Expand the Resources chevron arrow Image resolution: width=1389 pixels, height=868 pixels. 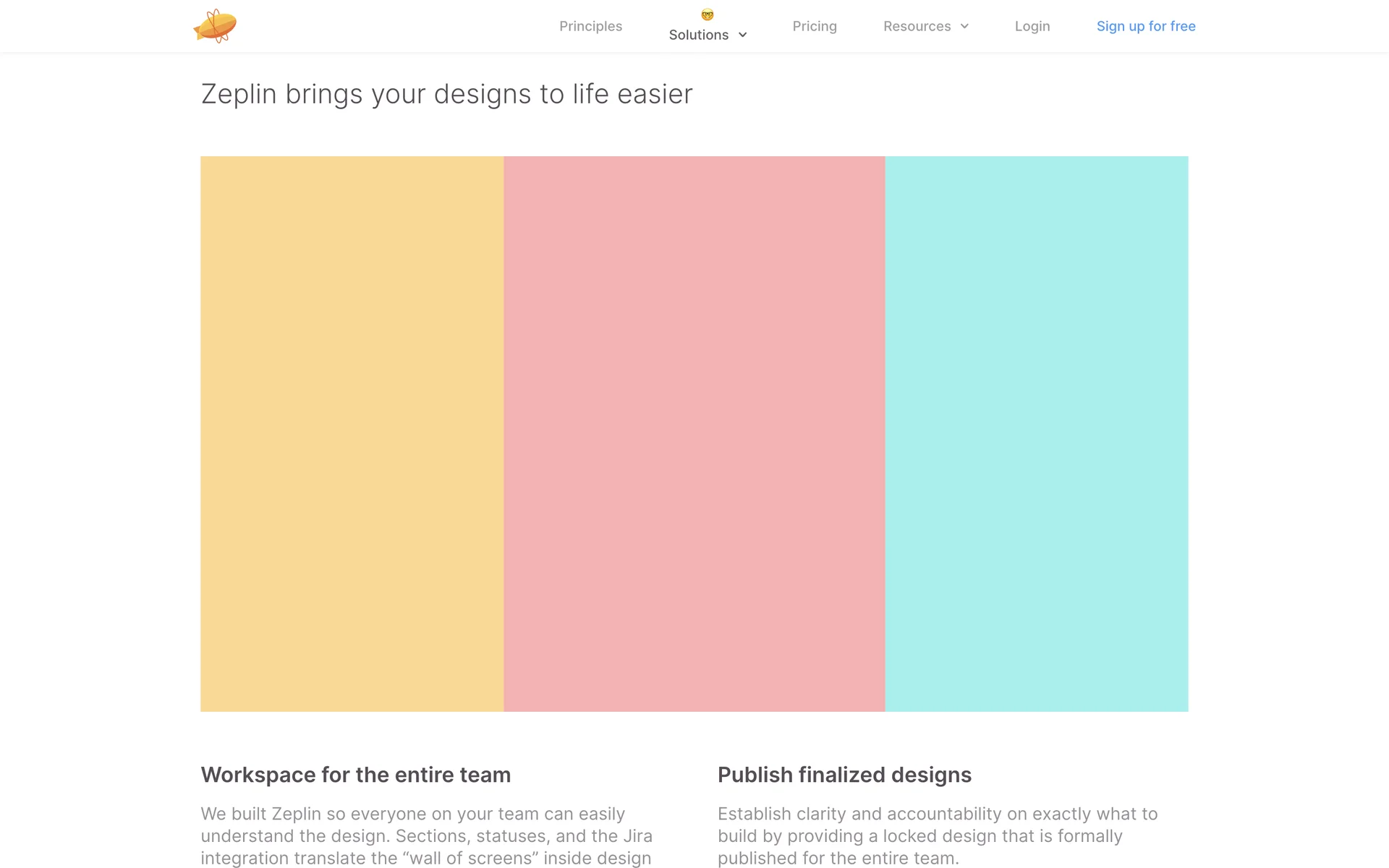[964, 26]
